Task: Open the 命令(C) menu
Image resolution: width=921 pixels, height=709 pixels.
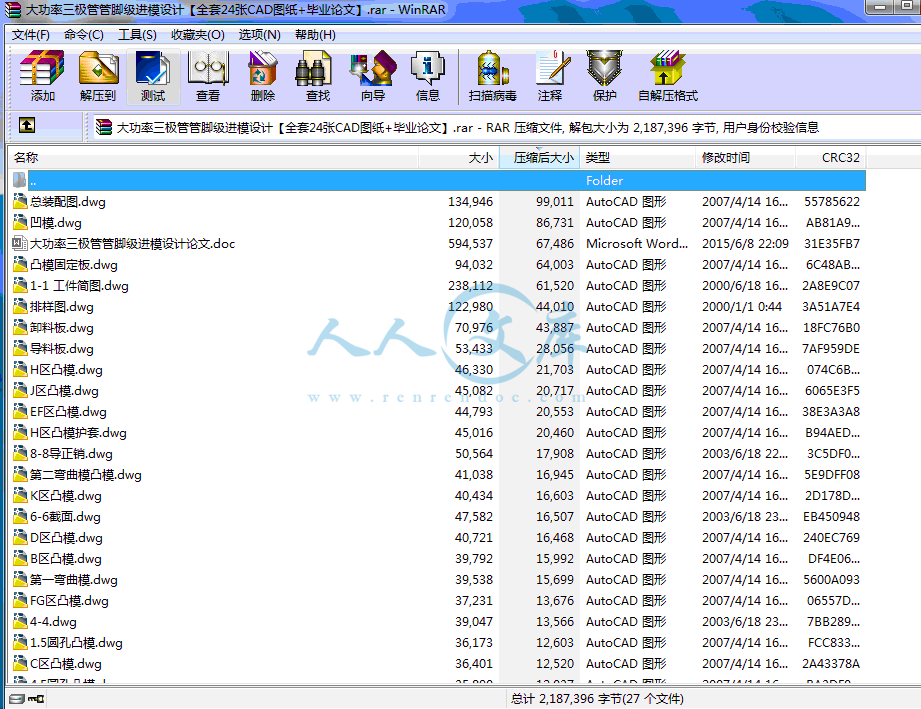Action: tap(84, 35)
